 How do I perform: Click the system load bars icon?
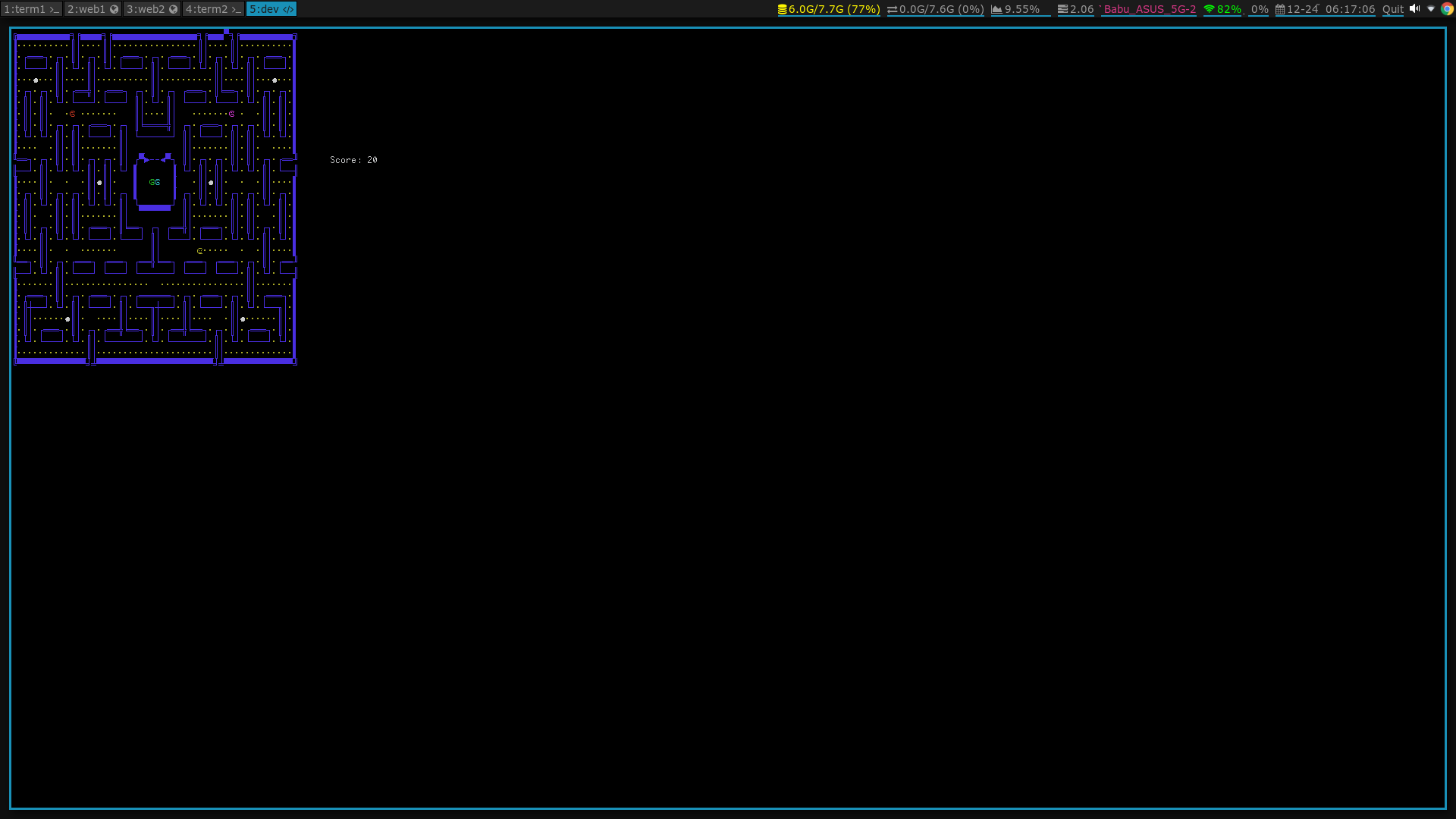tap(1063, 9)
